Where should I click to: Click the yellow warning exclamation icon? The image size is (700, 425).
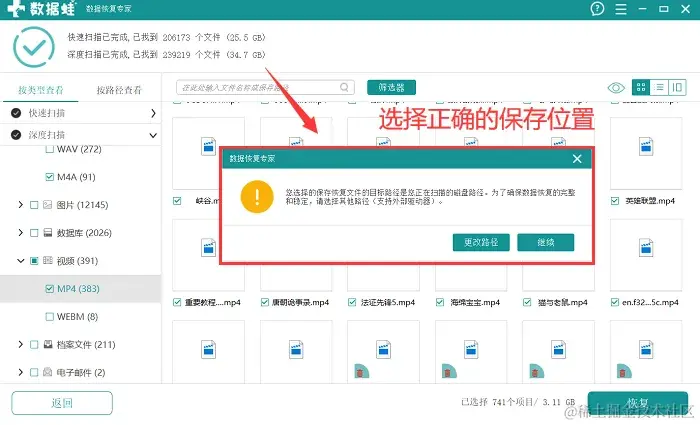click(257, 197)
